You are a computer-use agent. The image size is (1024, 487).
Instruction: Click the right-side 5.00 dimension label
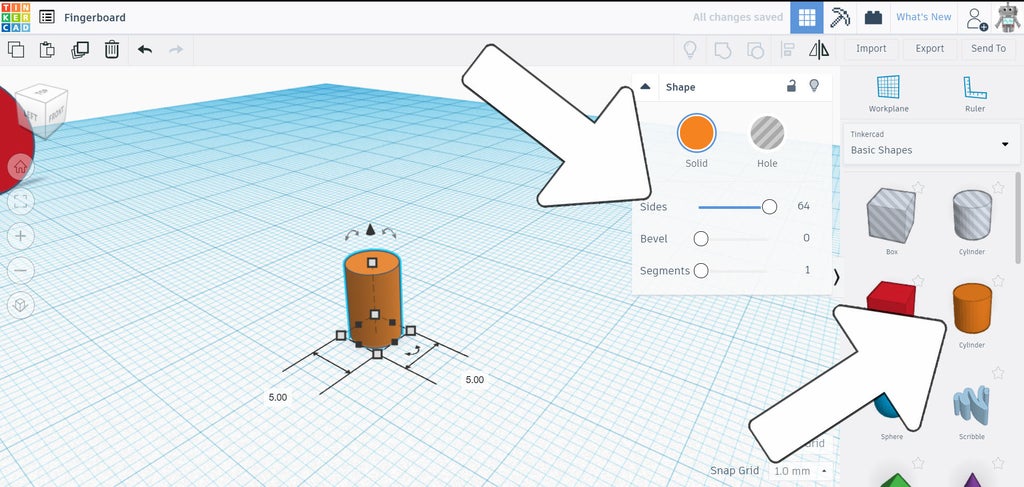[475, 379]
